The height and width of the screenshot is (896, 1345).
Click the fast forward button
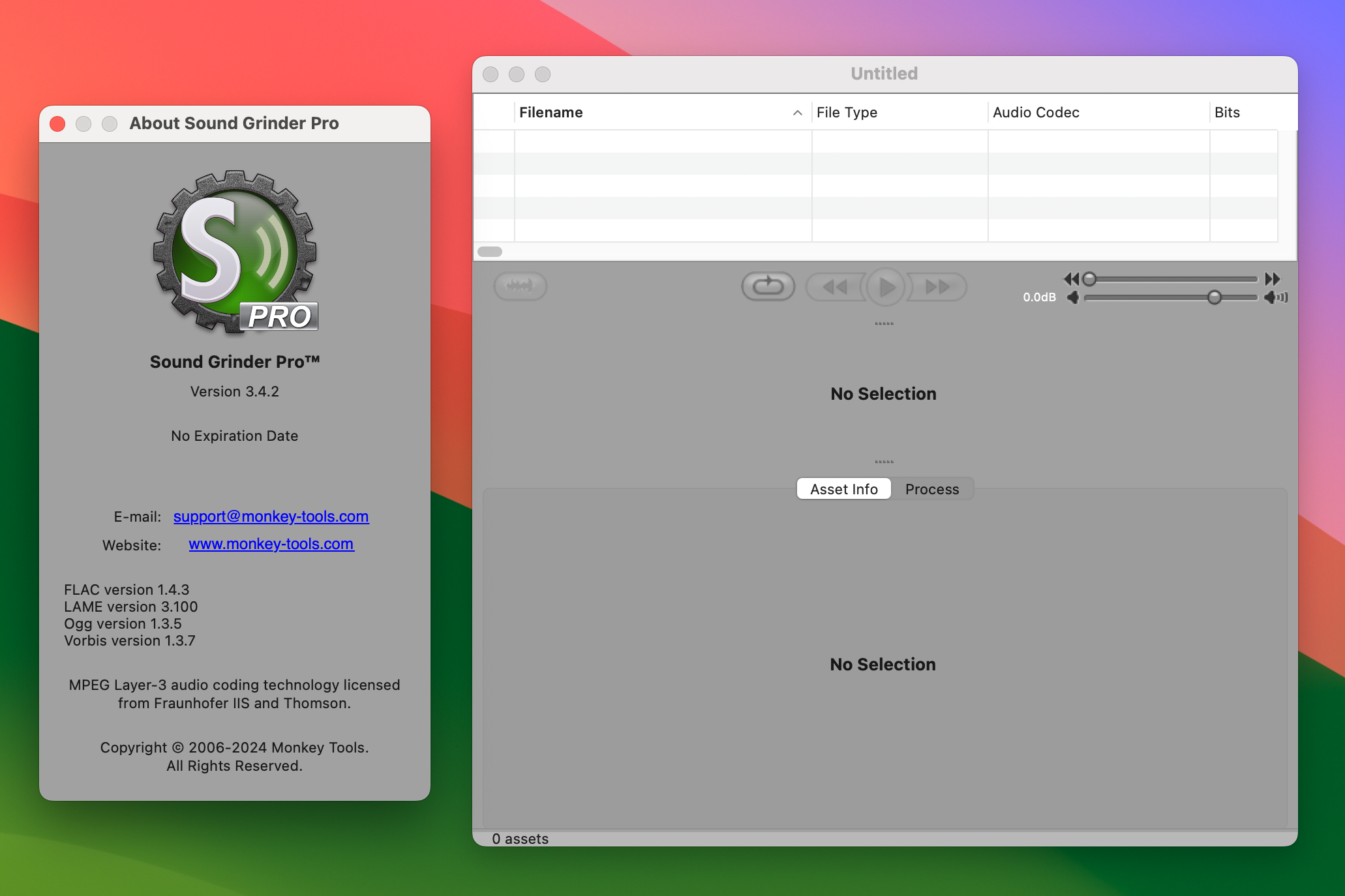click(937, 287)
